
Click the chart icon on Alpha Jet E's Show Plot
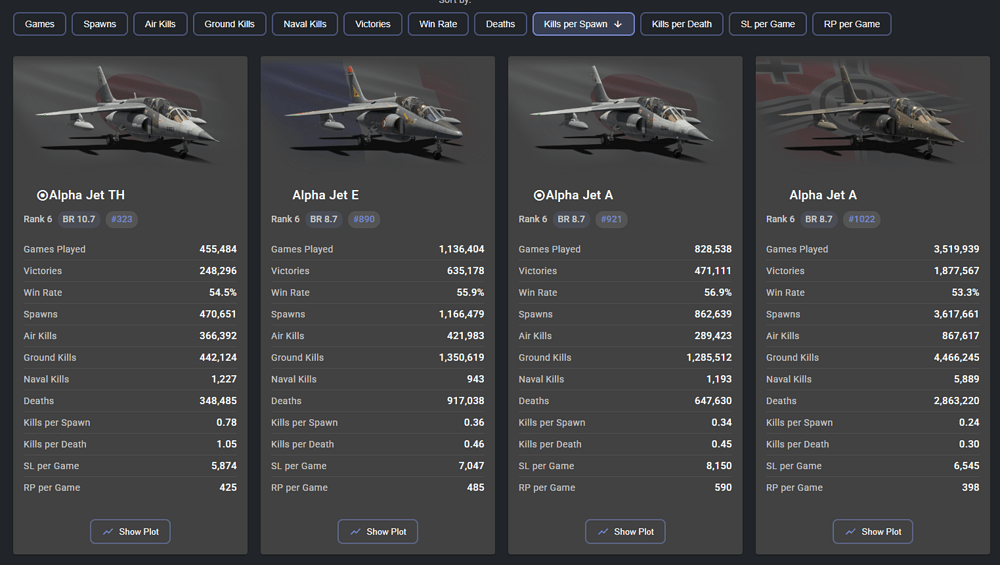click(x=355, y=532)
